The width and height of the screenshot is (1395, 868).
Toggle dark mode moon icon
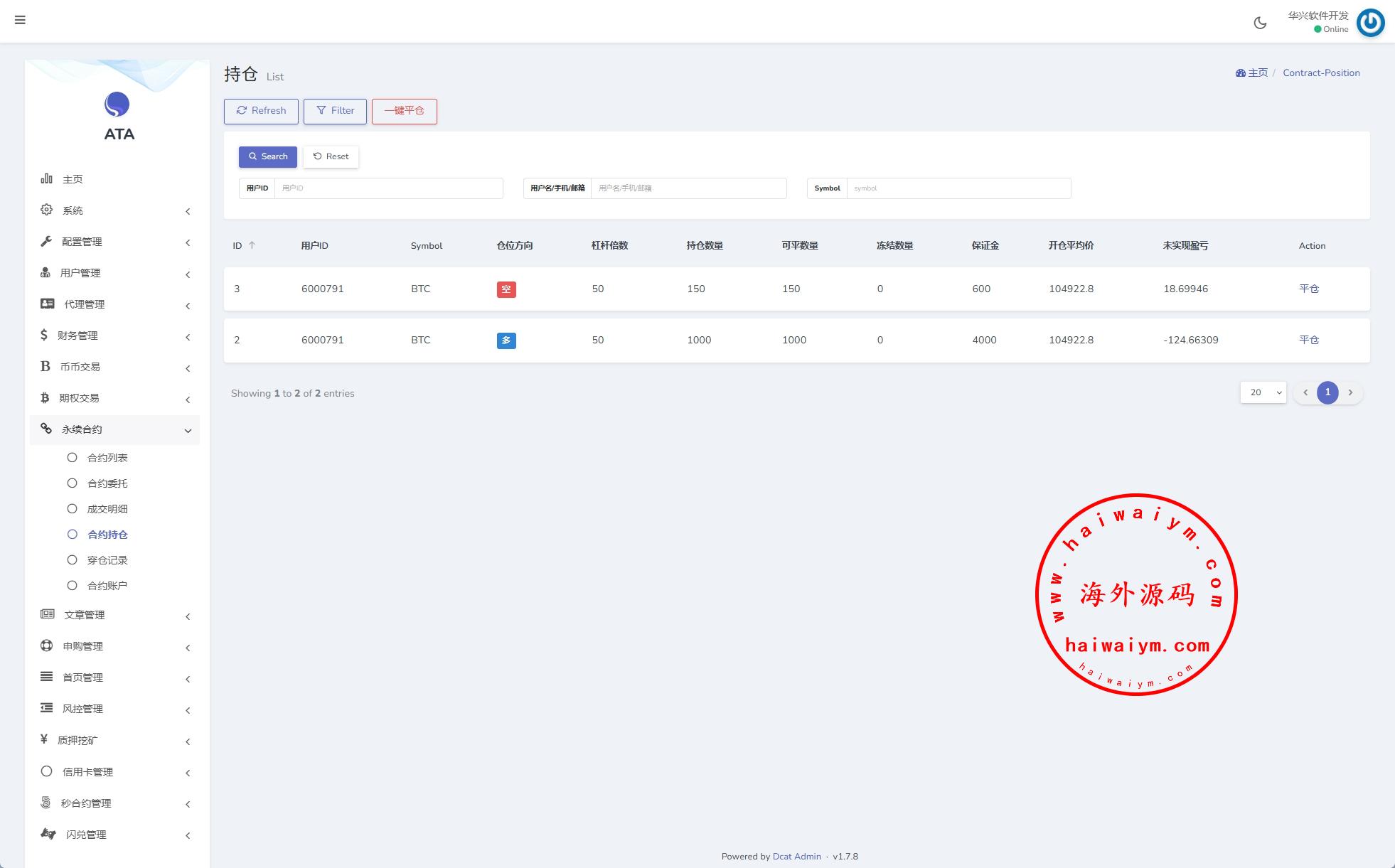pos(1260,23)
